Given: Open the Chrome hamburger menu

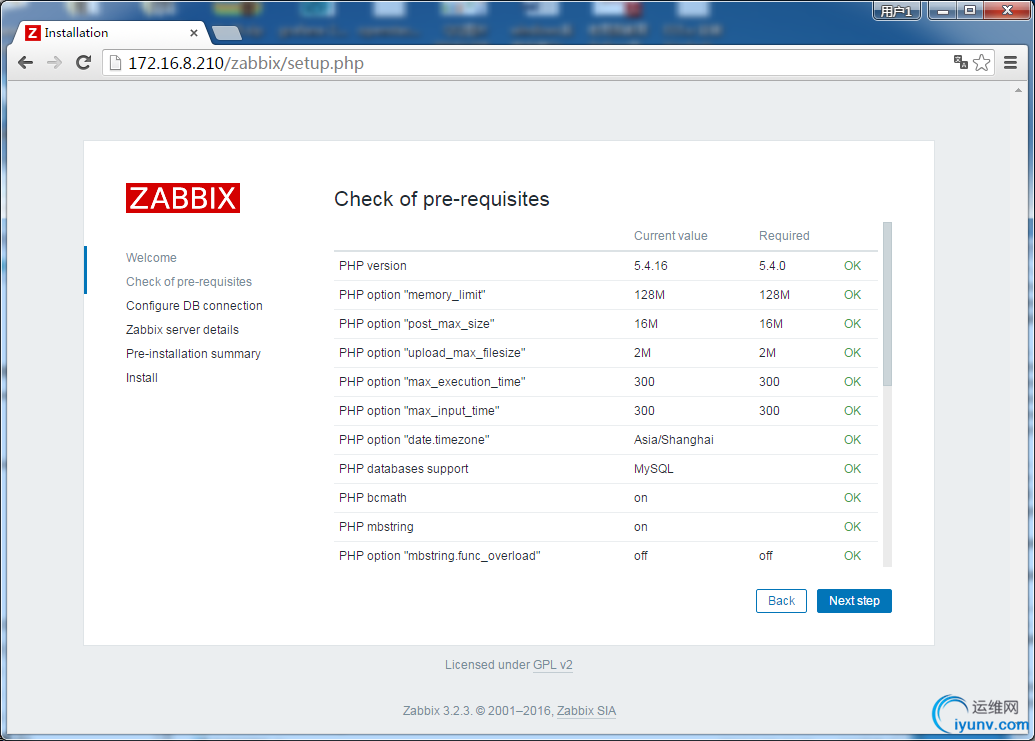Looking at the screenshot, I should click(x=1010, y=63).
